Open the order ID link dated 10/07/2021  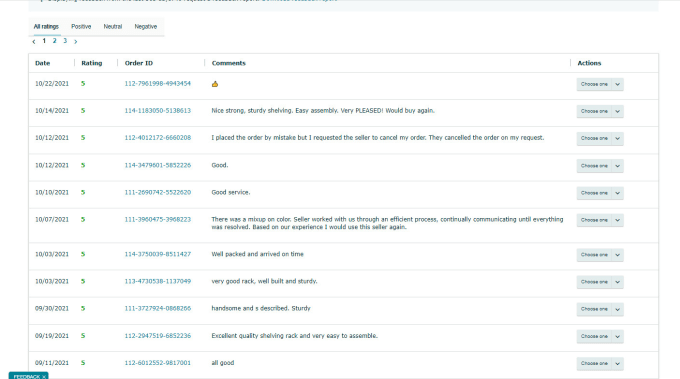[x=157, y=219]
